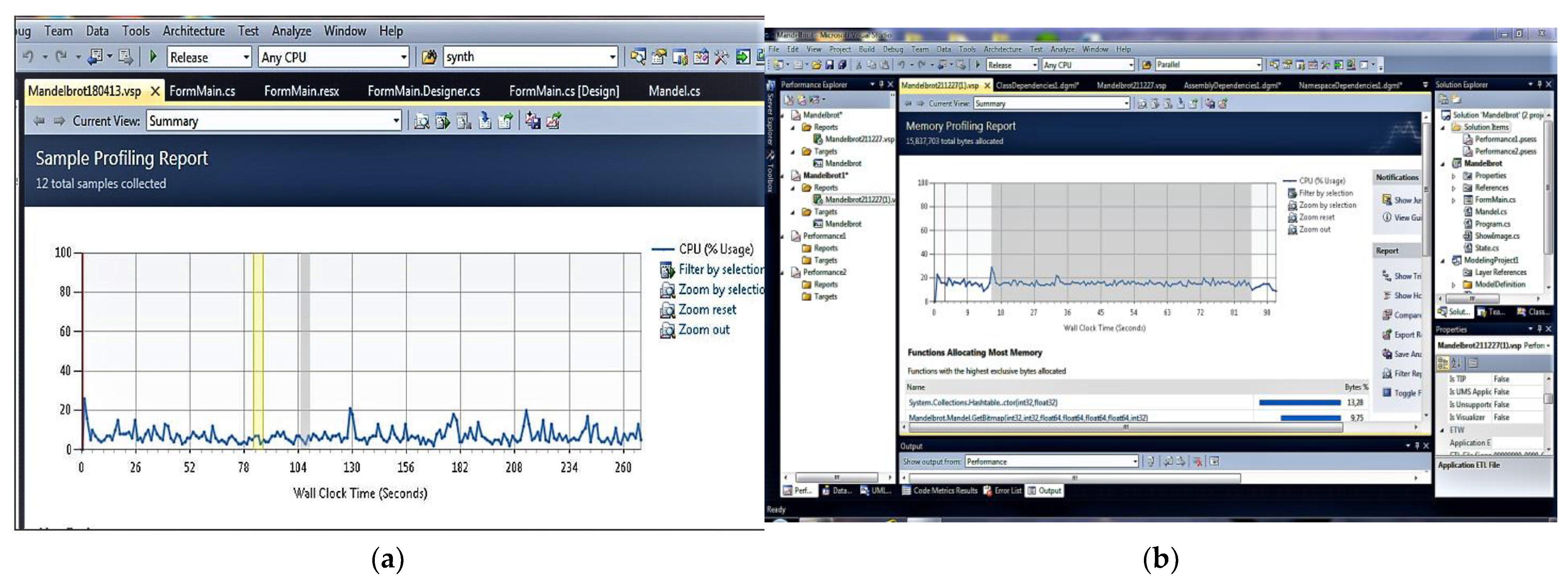Select the yellow highlighted region in CPU chart
The width and height of the screenshot is (1568, 583).
click(258, 350)
